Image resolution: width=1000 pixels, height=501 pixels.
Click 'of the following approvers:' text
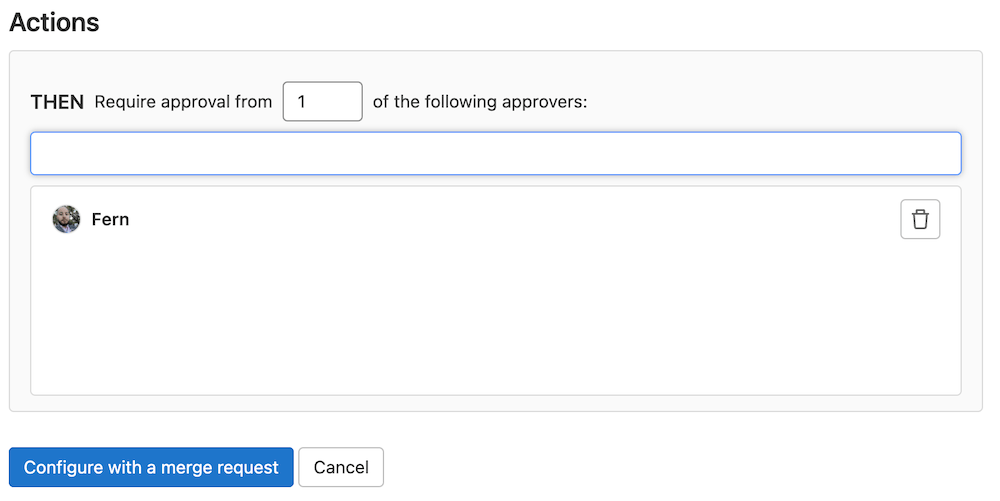[x=480, y=102]
